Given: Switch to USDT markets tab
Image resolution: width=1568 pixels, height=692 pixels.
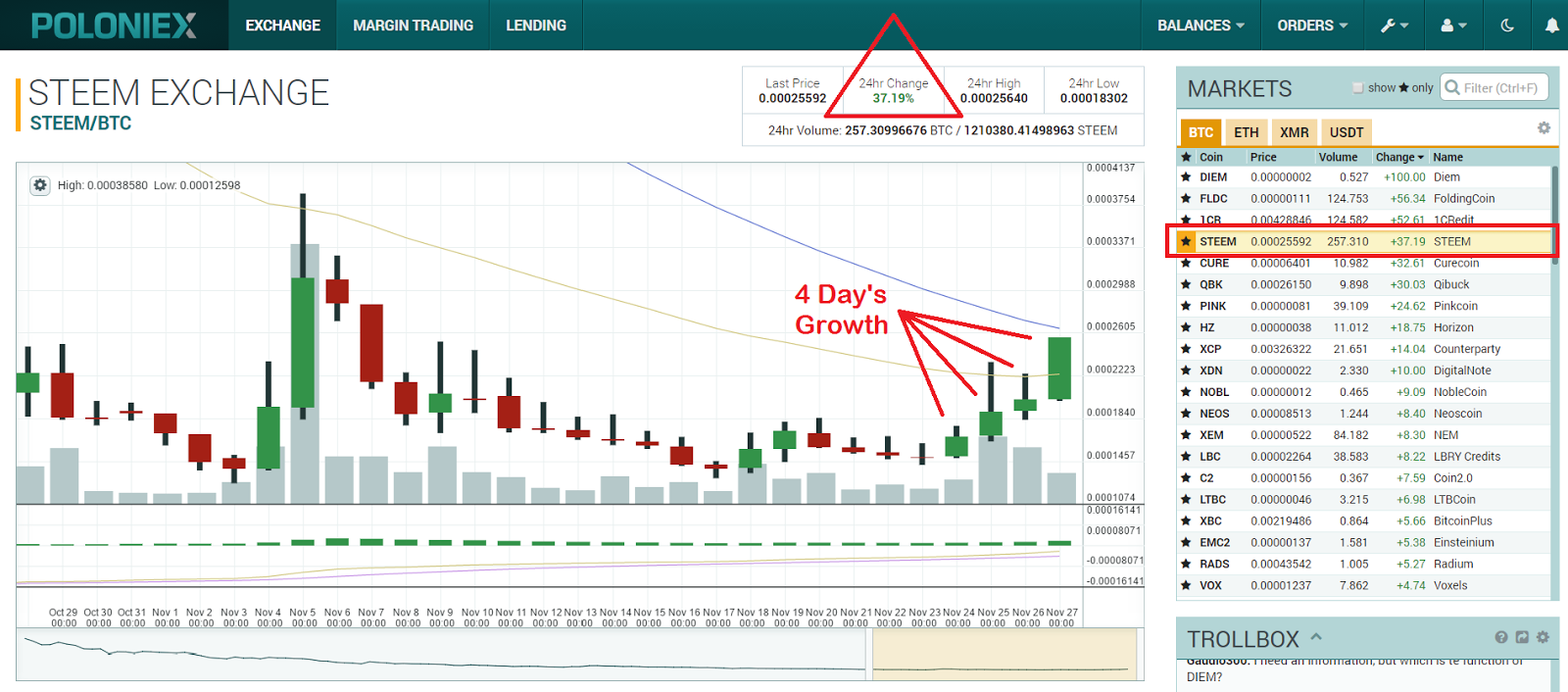Looking at the screenshot, I should [x=1346, y=132].
